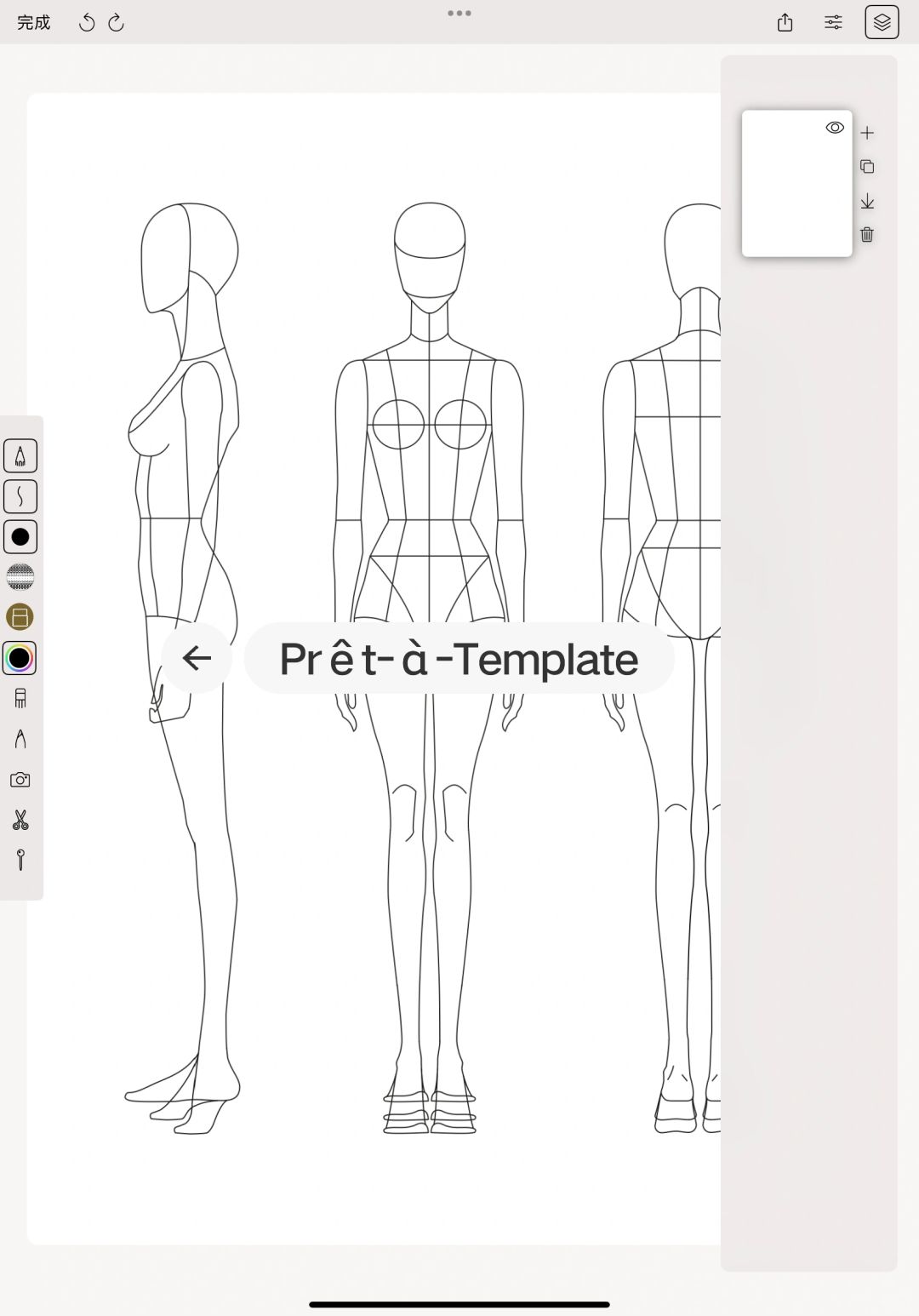The image size is (919, 1316).
Task: Select the blank layer thumbnail
Action: (x=796, y=183)
